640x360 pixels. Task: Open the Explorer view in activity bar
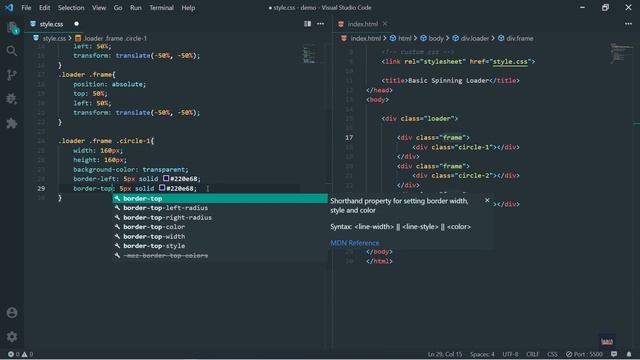coord(12,28)
